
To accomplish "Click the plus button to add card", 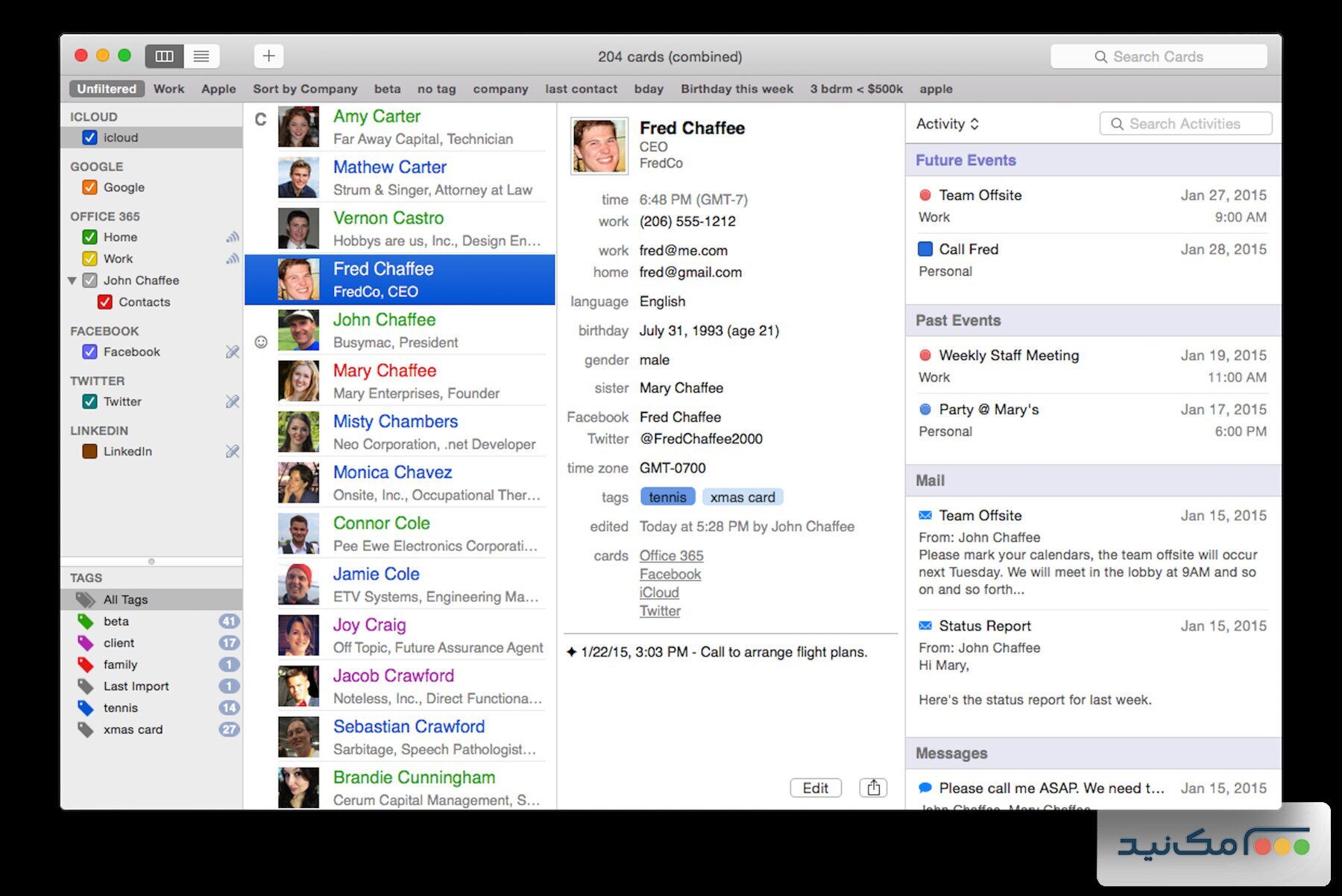I will [269, 56].
